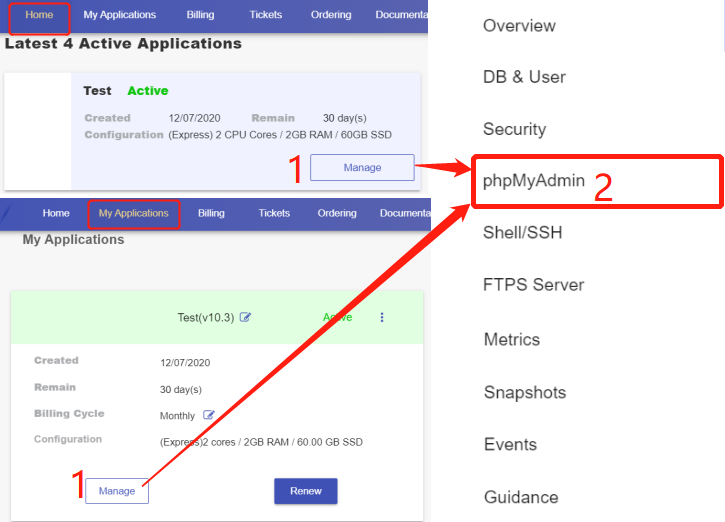Open the three-dot menu on the Test(v10.3) card
Screen dimensions: 725x522
click(381, 318)
